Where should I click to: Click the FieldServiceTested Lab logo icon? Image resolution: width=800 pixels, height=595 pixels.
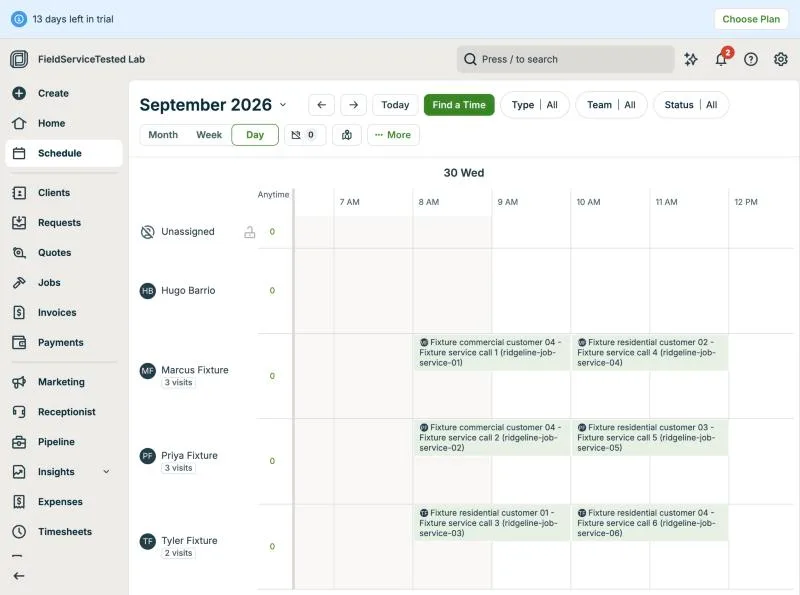click(x=19, y=59)
